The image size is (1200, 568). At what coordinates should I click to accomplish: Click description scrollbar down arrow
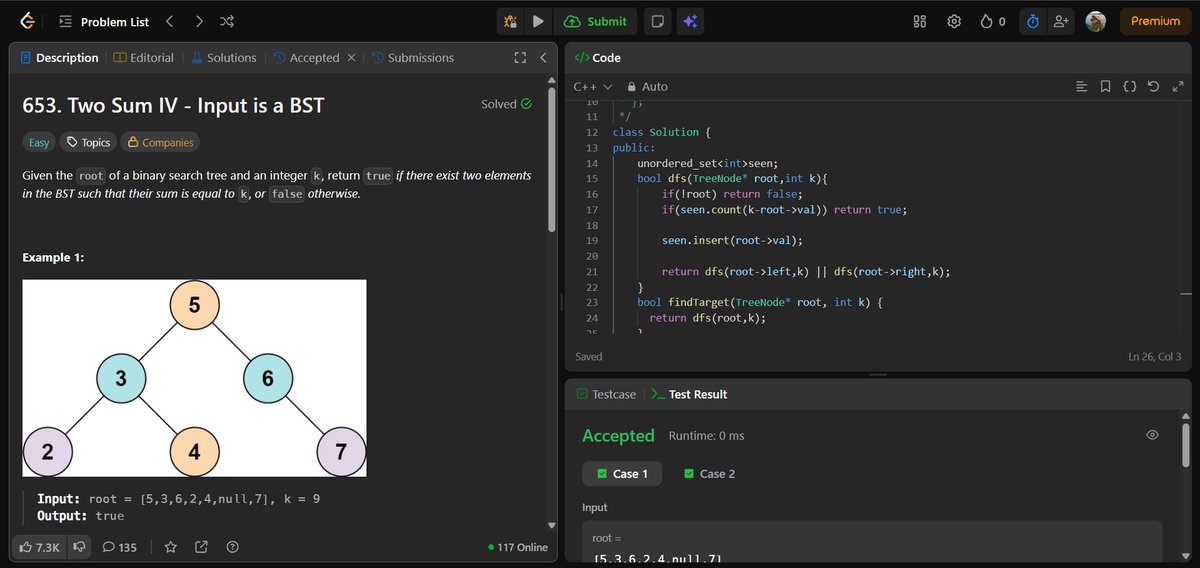click(550, 525)
